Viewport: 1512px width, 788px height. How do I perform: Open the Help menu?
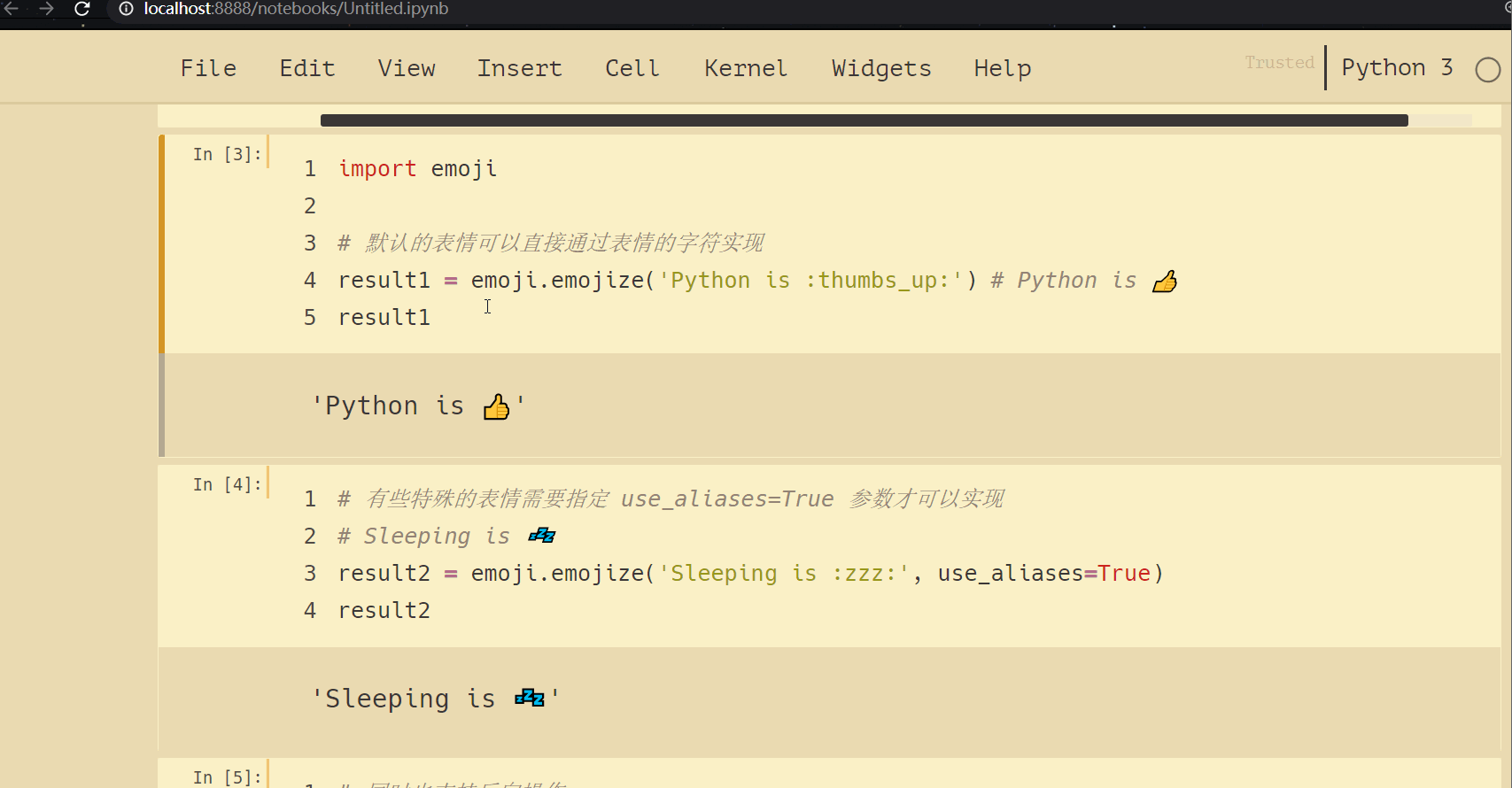tap(1003, 68)
